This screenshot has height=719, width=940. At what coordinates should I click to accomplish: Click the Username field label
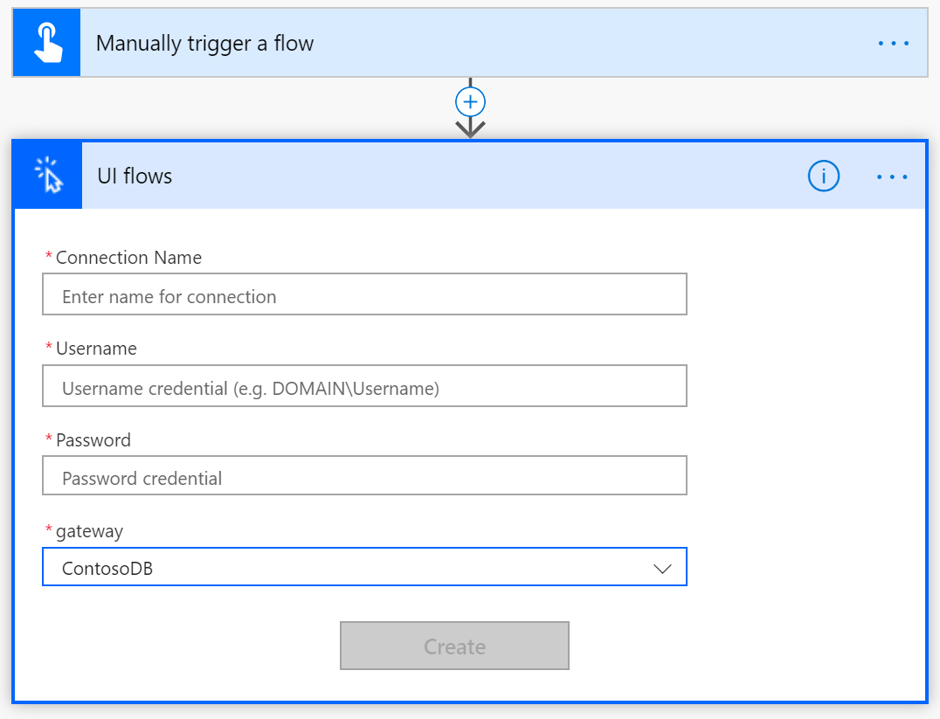[x=96, y=349]
